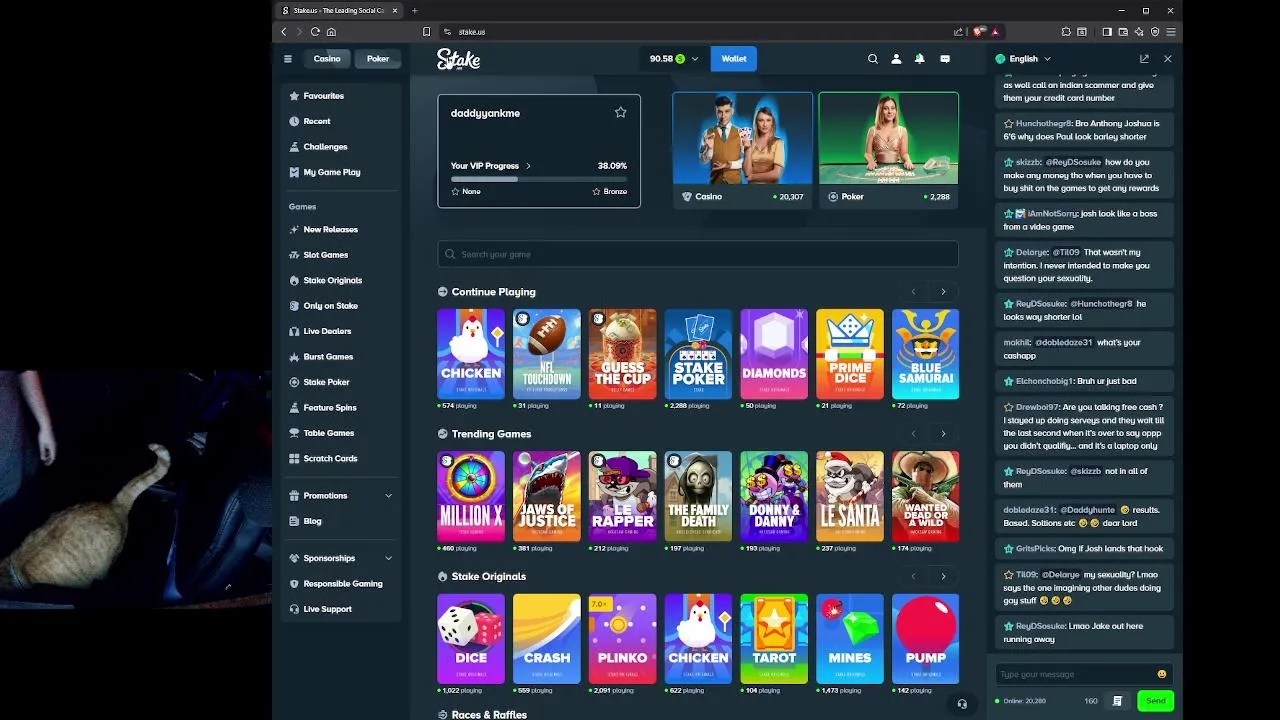Open the Brave shields icon
The width and height of the screenshot is (1280, 720).
(x=979, y=32)
